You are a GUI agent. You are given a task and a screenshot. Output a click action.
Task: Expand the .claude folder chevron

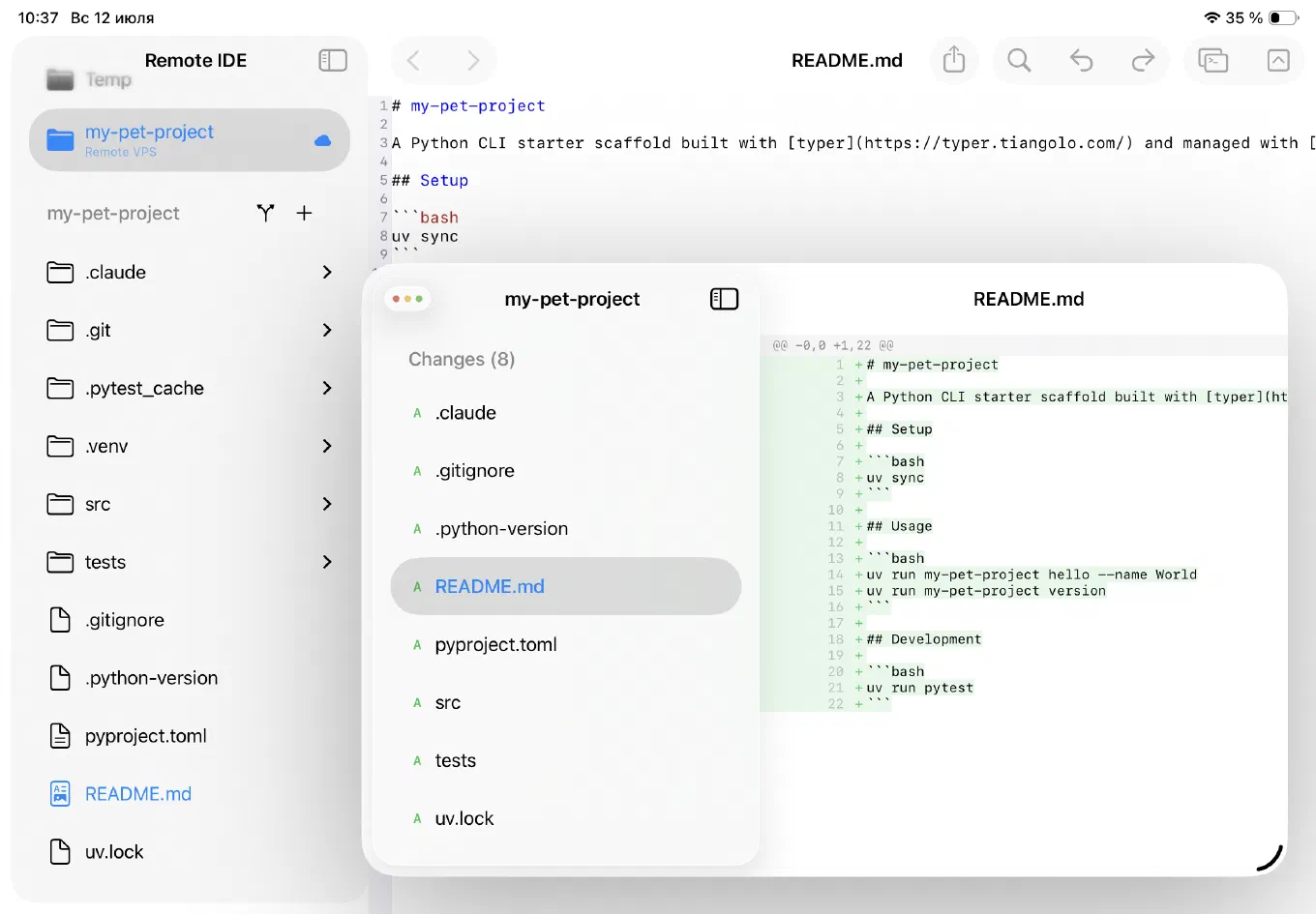pyautogui.click(x=327, y=272)
